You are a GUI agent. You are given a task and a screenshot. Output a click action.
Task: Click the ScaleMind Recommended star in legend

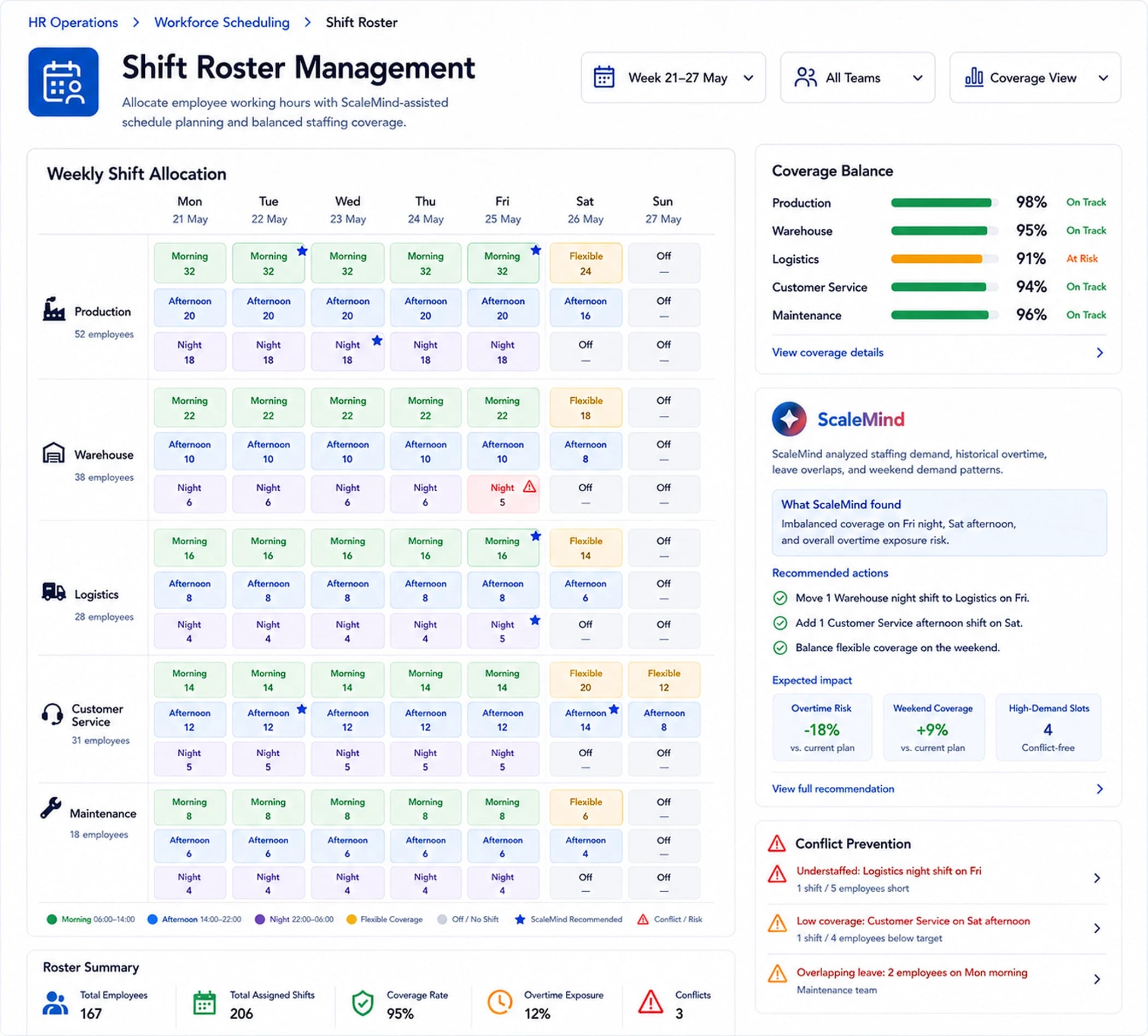pos(520,919)
